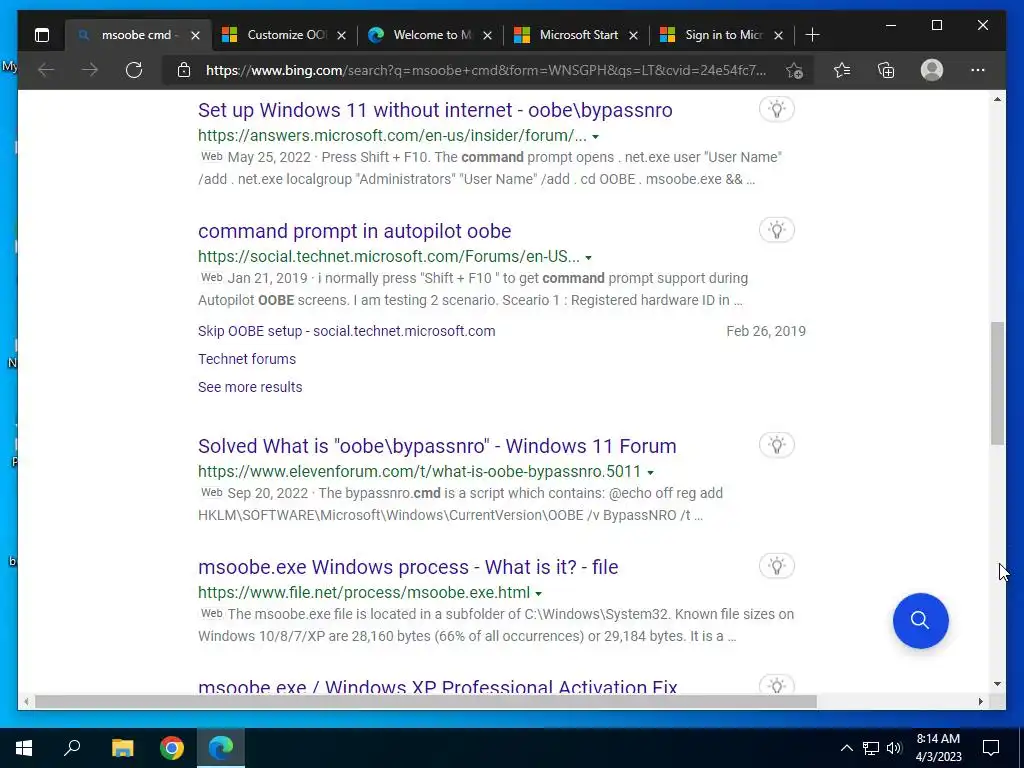Open the network status tray icon
The width and height of the screenshot is (1024, 768).
coord(871,748)
